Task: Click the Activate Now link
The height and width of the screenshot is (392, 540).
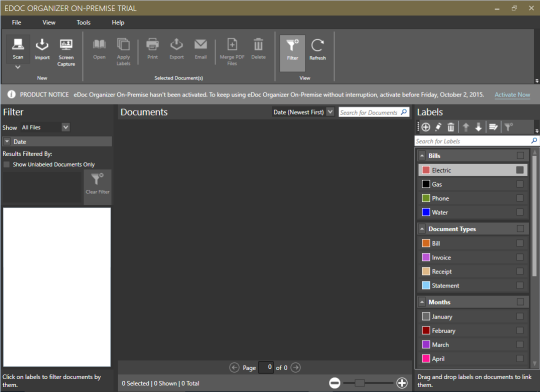Action: point(512,94)
